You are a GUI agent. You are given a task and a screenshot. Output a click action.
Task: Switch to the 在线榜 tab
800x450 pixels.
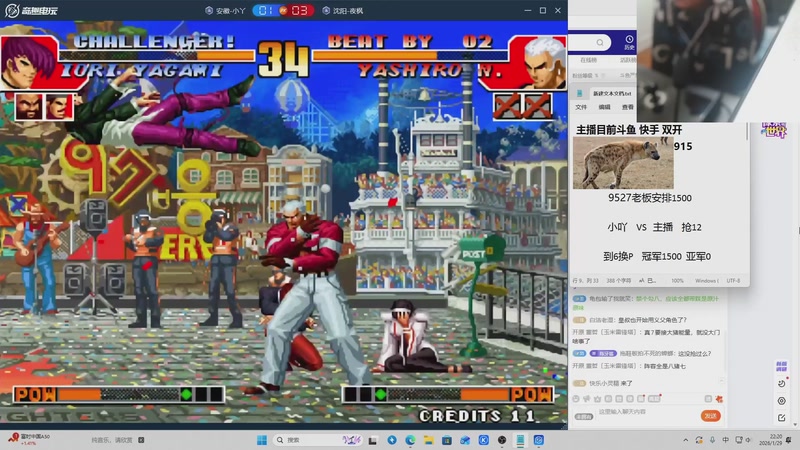(588, 60)
